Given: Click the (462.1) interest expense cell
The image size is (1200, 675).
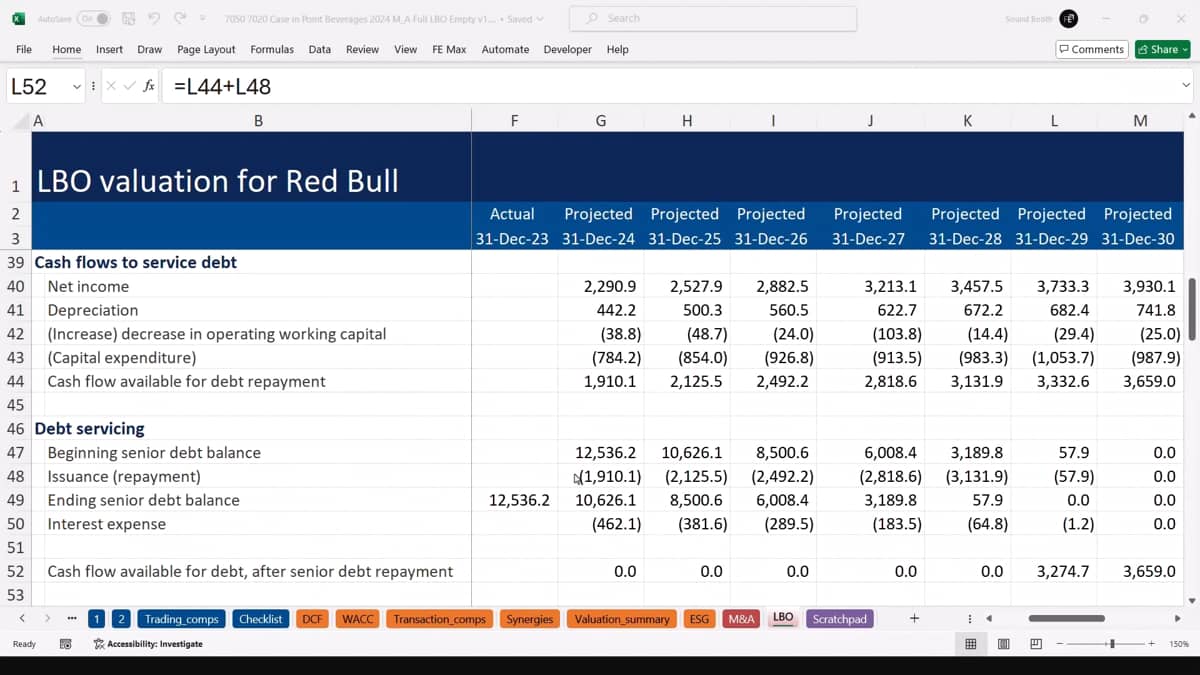Looking at the screenshot, I should pos(601,524).
